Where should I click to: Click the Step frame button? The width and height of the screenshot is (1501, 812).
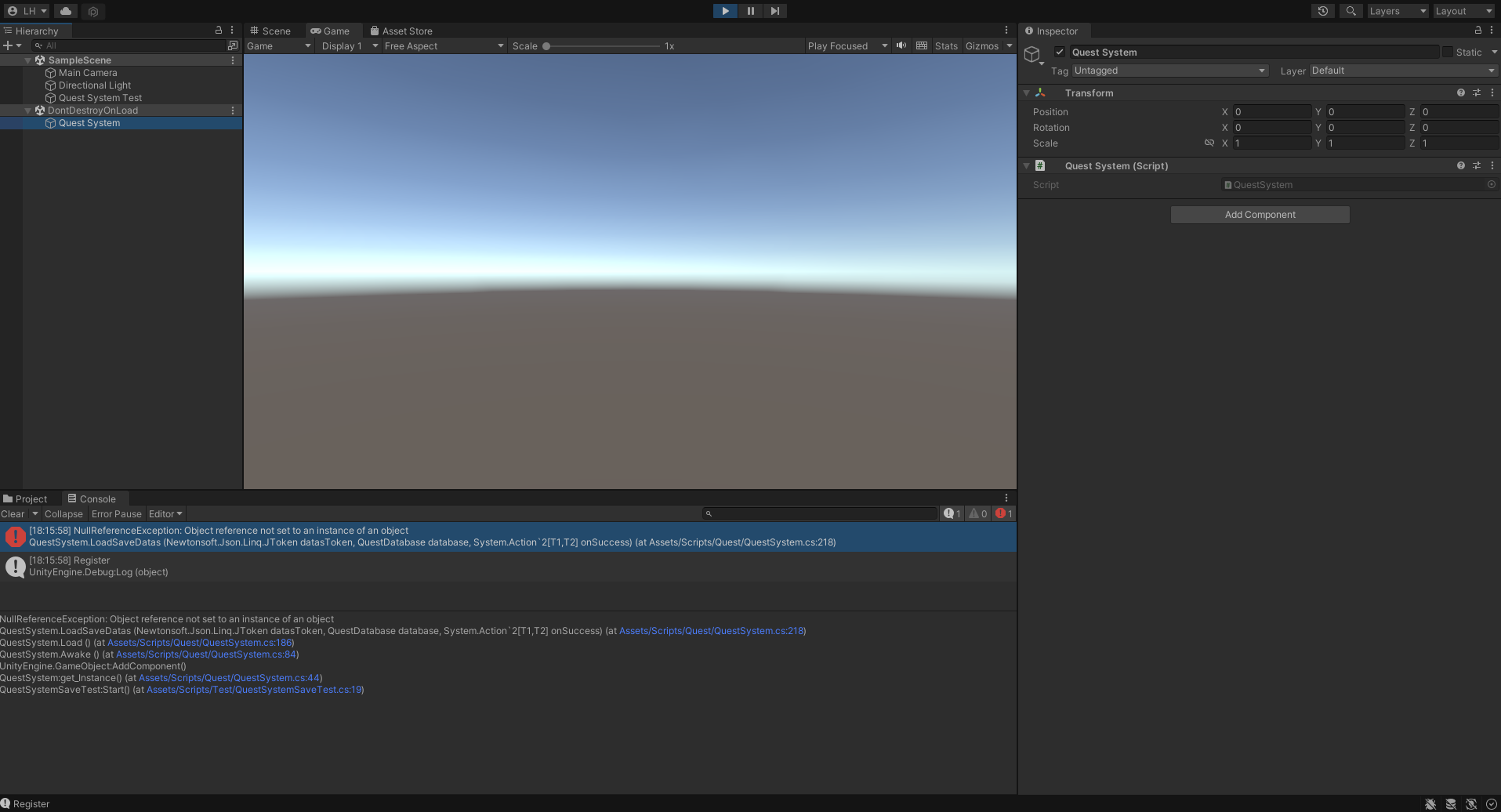click(x=774, y=11)
